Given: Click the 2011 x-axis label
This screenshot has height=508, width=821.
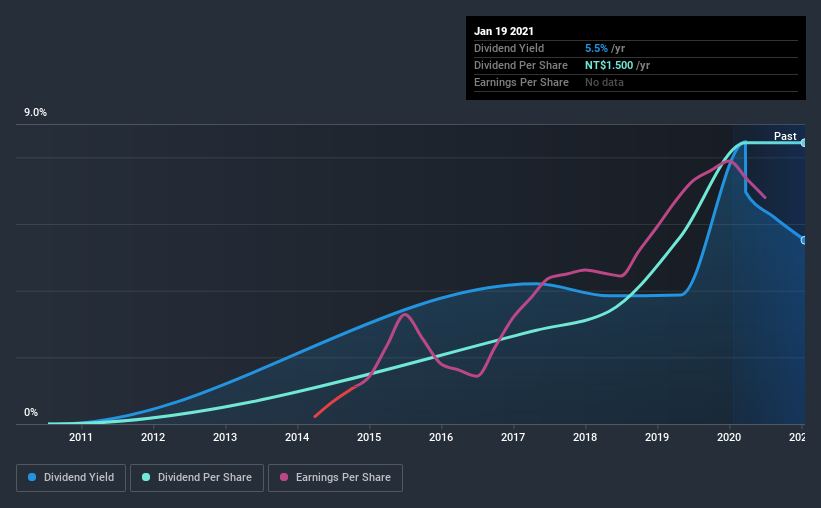Looking at the screenshot, I should click(81, 437).
